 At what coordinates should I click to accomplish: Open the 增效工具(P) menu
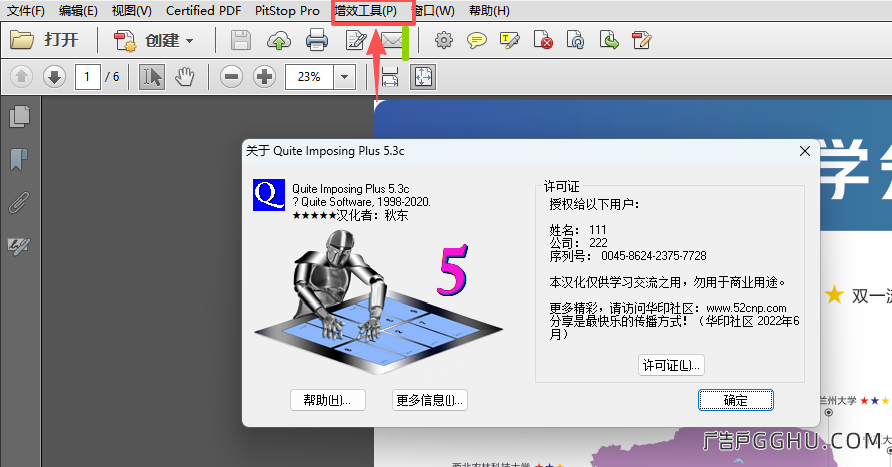[x=365, y=11]
